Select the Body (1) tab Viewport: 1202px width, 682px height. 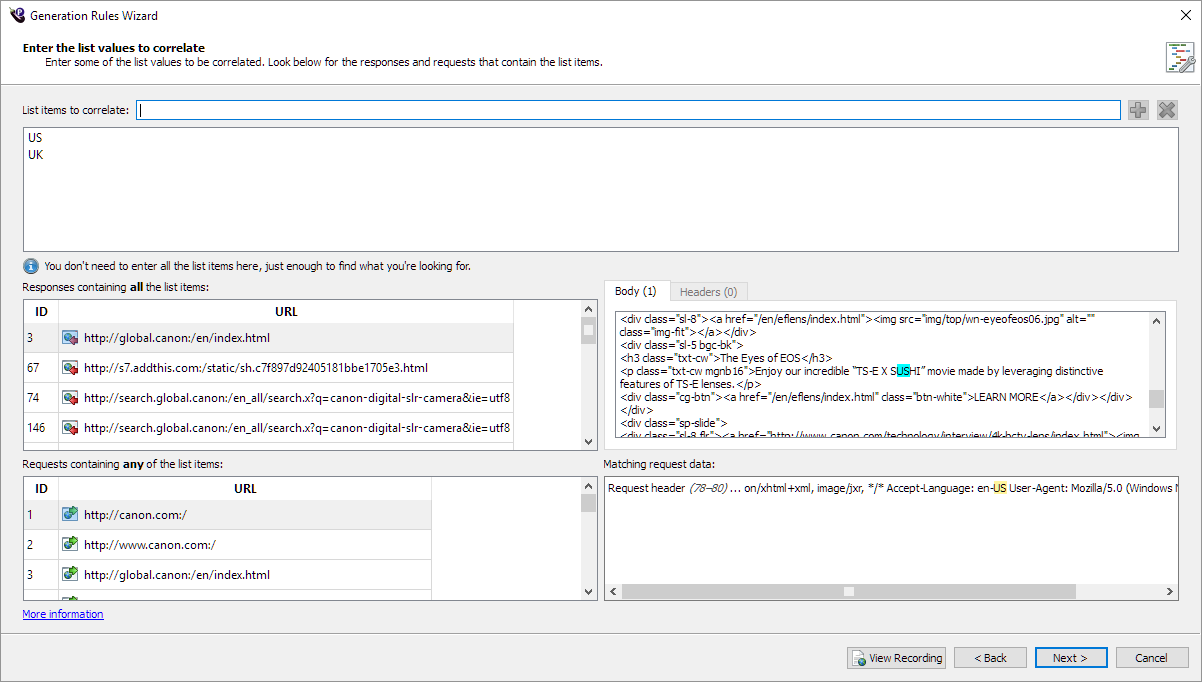[x=635, y=291]
